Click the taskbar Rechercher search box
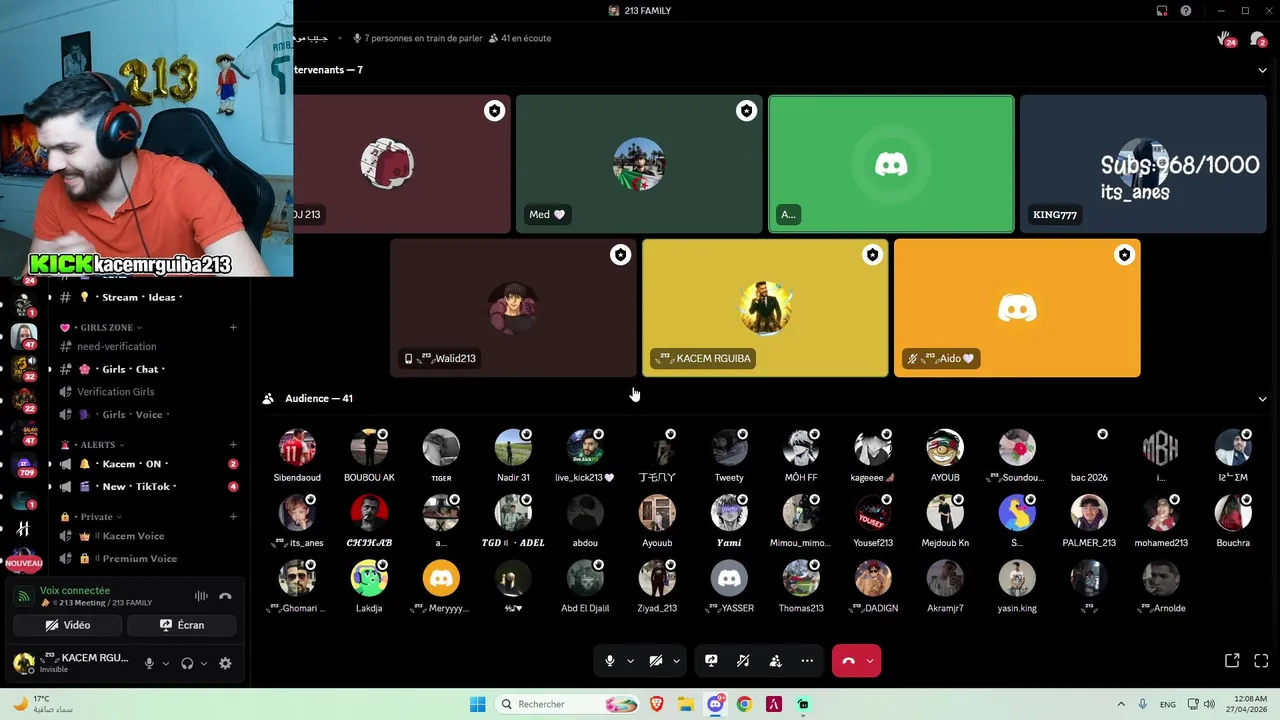The width and height of the screenshot is (1280, 720). pyautogui.click(x=568, y=704)
